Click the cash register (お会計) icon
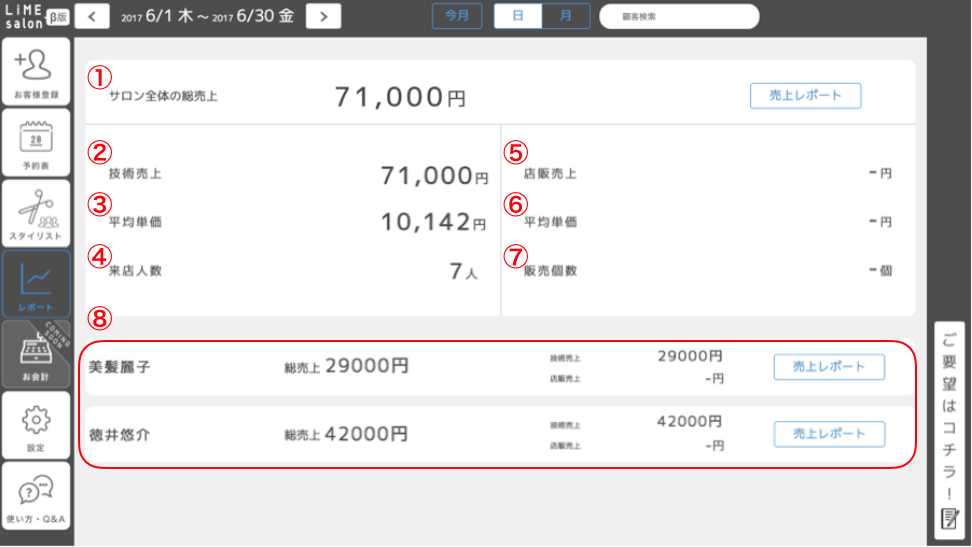The height and width of the screenshot is (547, 972). pos(36,354)
